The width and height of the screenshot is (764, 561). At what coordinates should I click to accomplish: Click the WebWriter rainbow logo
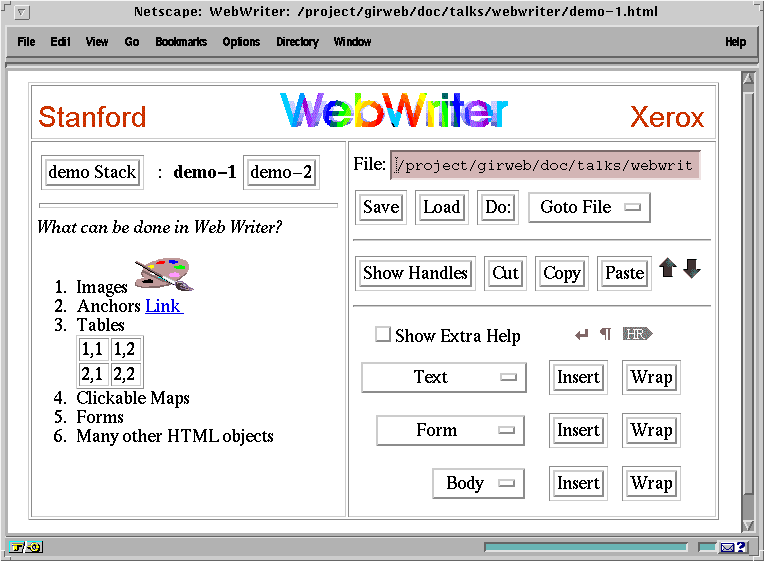click(394, 111)
